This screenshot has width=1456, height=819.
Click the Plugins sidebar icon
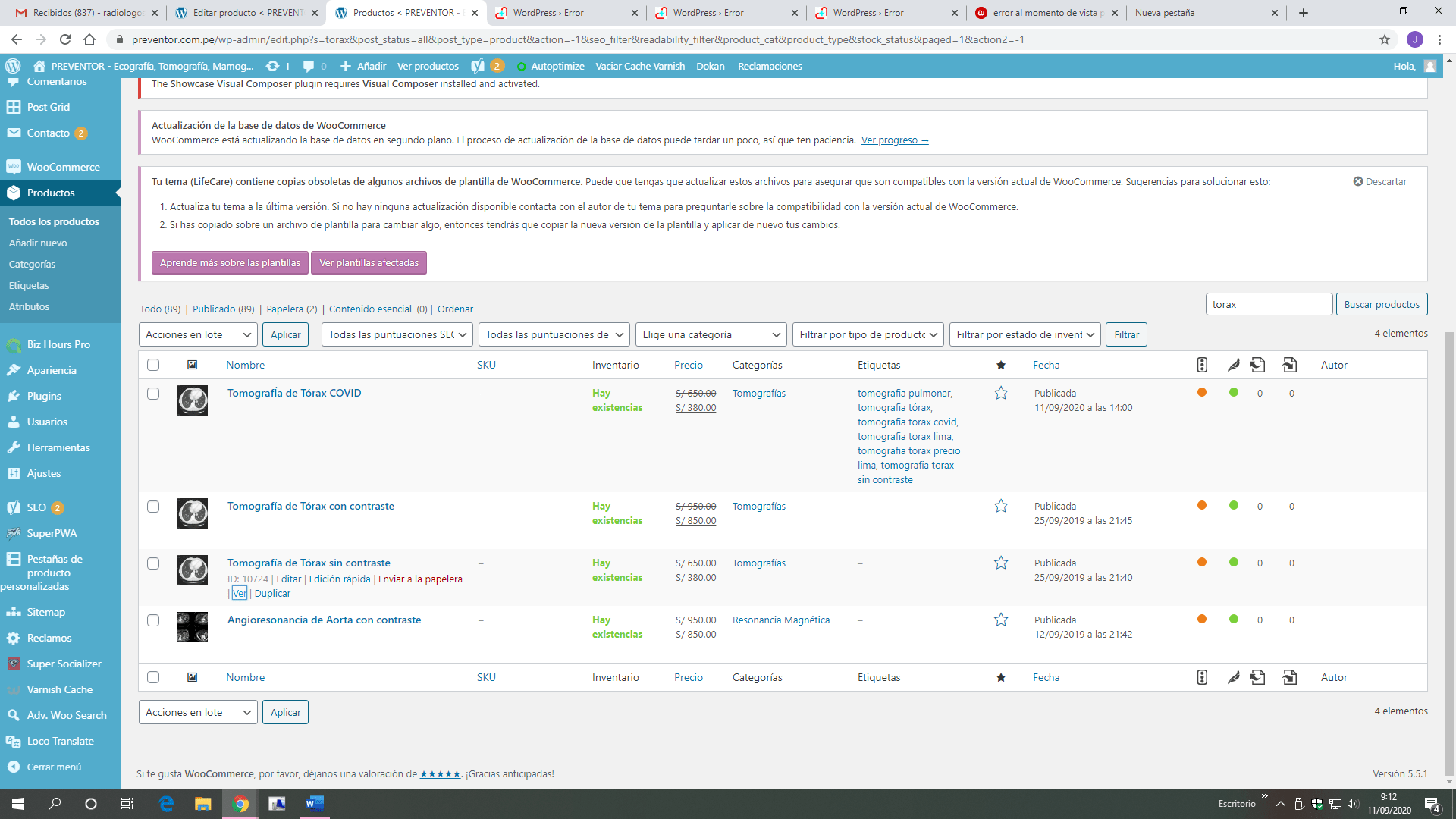(x=14, y=396)
